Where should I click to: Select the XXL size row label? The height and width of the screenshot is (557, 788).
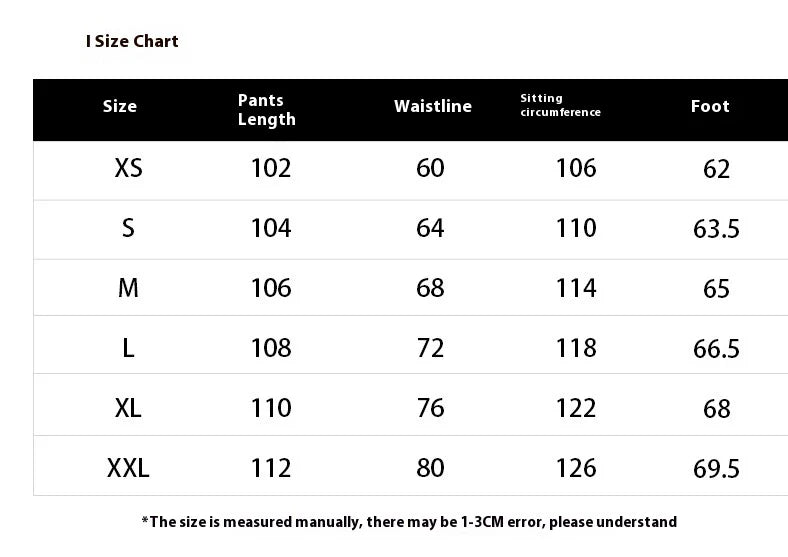click(x=128, y=467)
